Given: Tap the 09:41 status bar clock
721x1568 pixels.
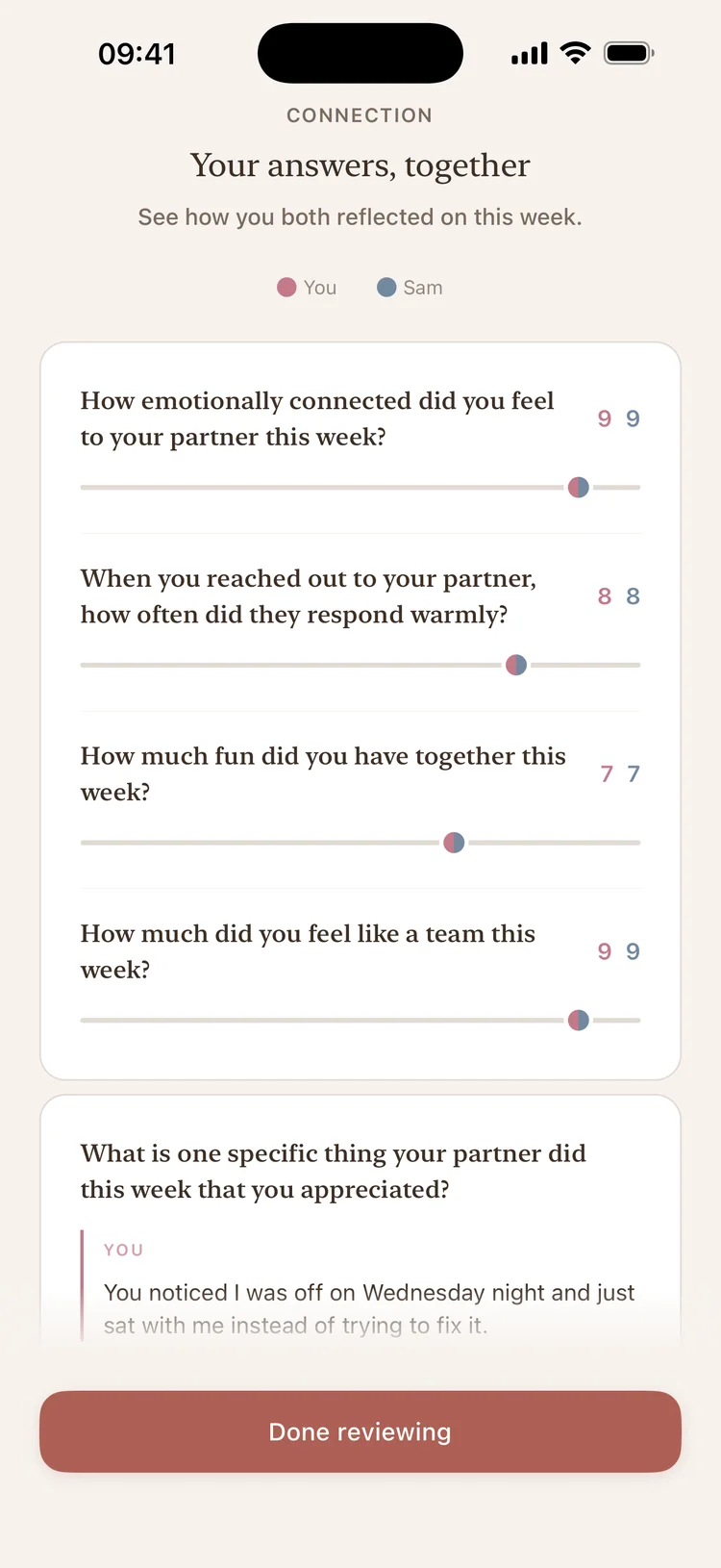Looking at the screenshot, I should pyautogui.click(x=137, y=54).
